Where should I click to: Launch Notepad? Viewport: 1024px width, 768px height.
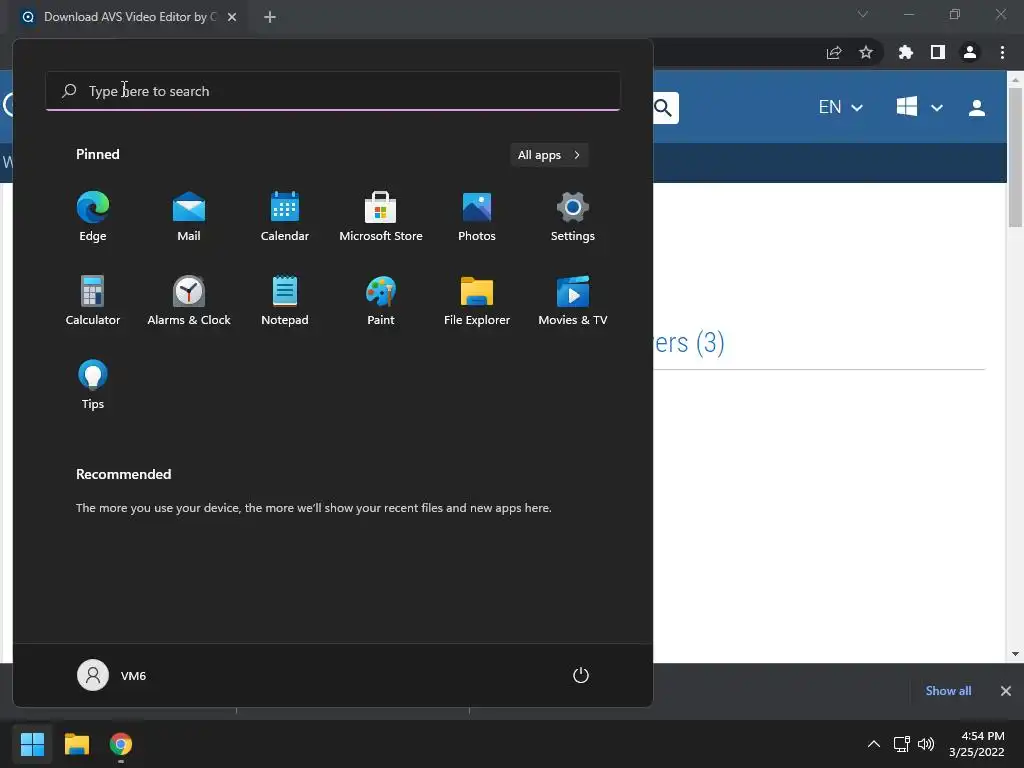click(285, 300)
